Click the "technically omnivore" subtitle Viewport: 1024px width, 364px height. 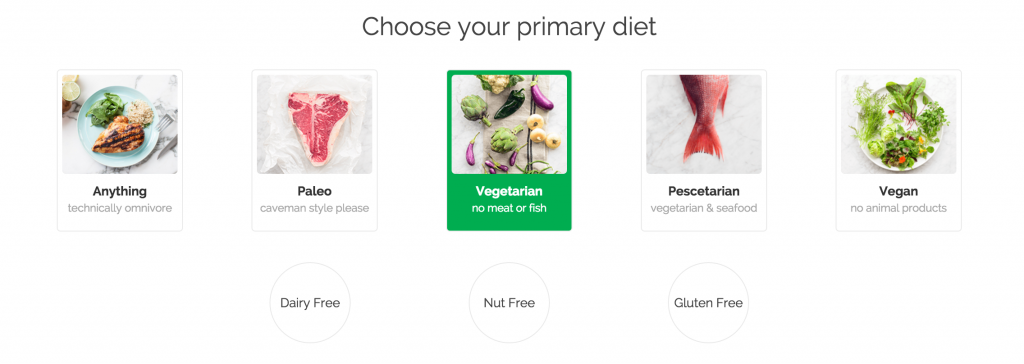pos(120,208)
